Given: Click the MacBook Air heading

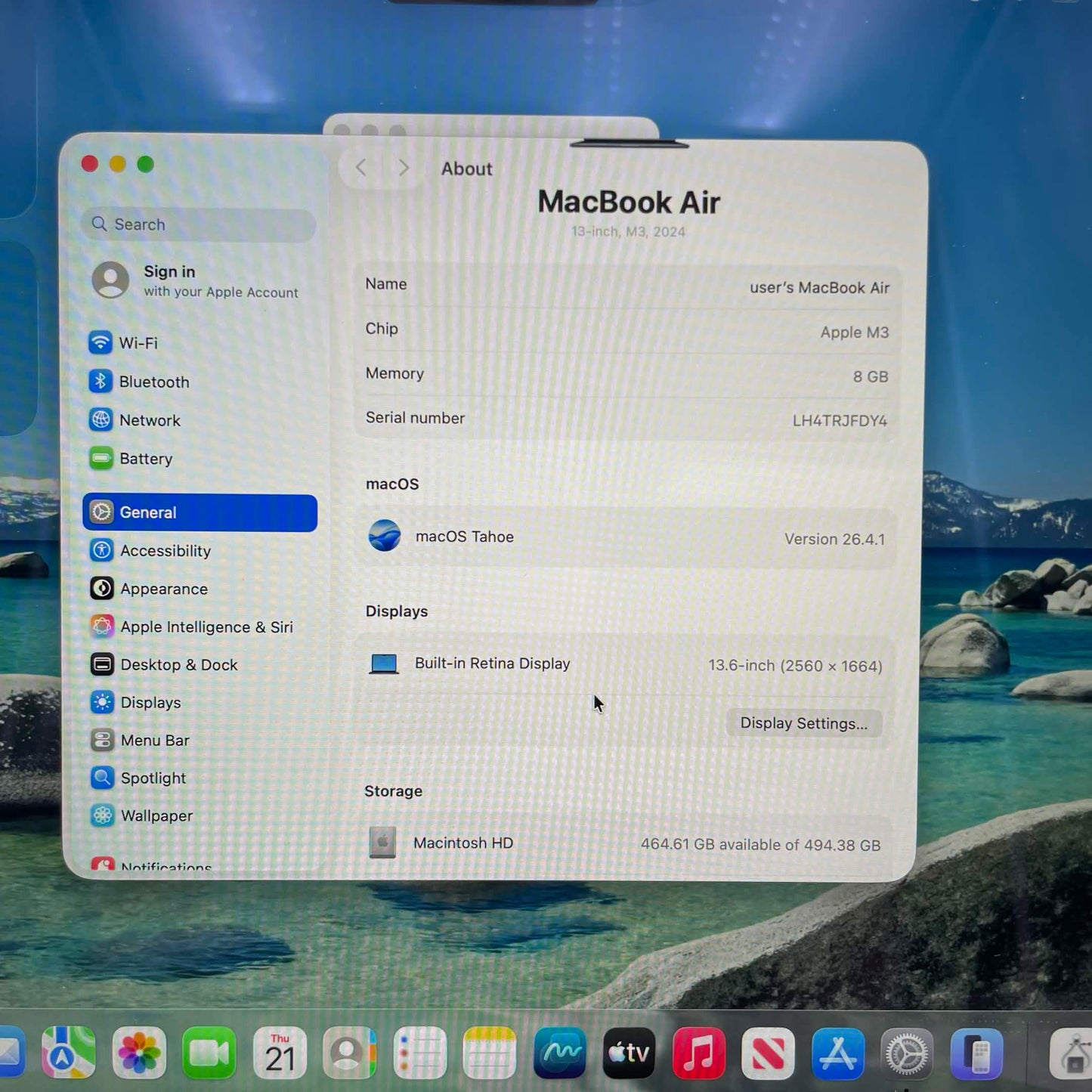Looking at the screenshot, I should (x=629, y=202).
